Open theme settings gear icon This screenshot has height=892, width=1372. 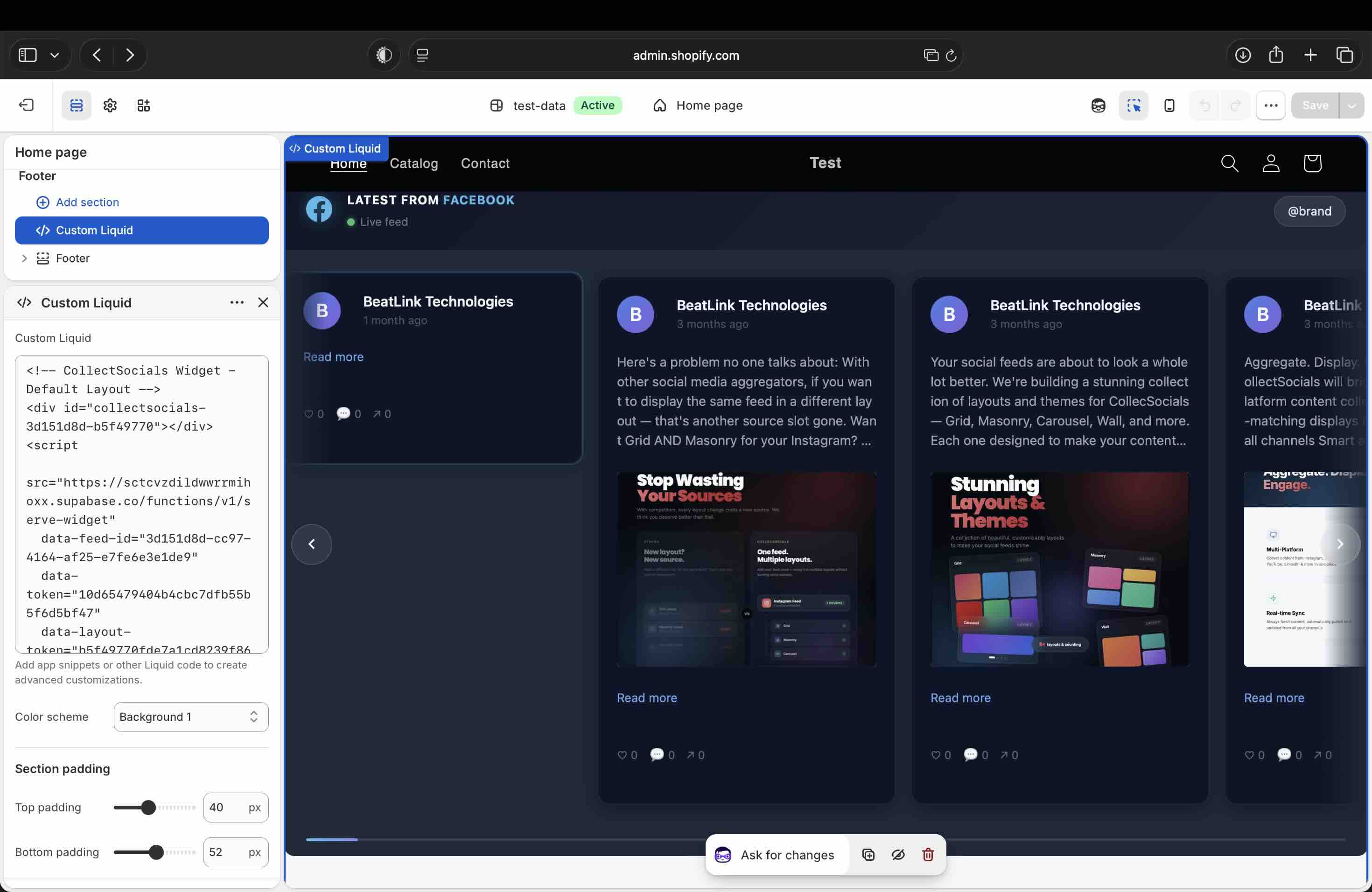[x=110, y=105]
